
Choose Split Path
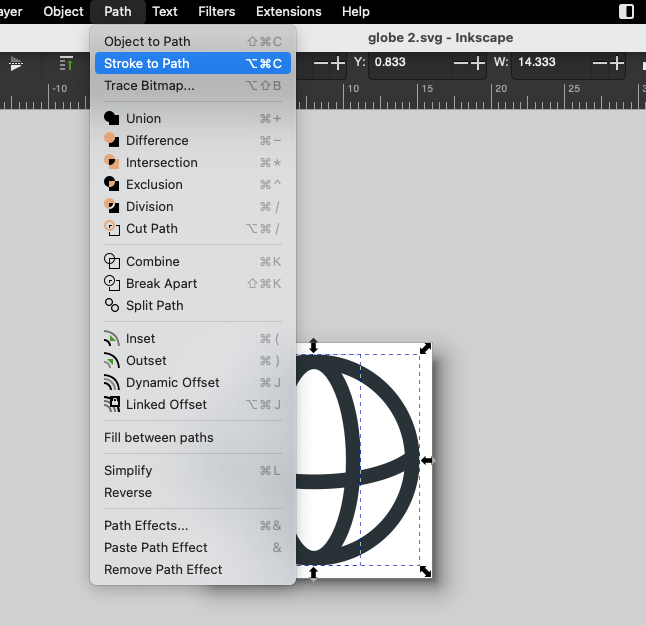point(193,305)
